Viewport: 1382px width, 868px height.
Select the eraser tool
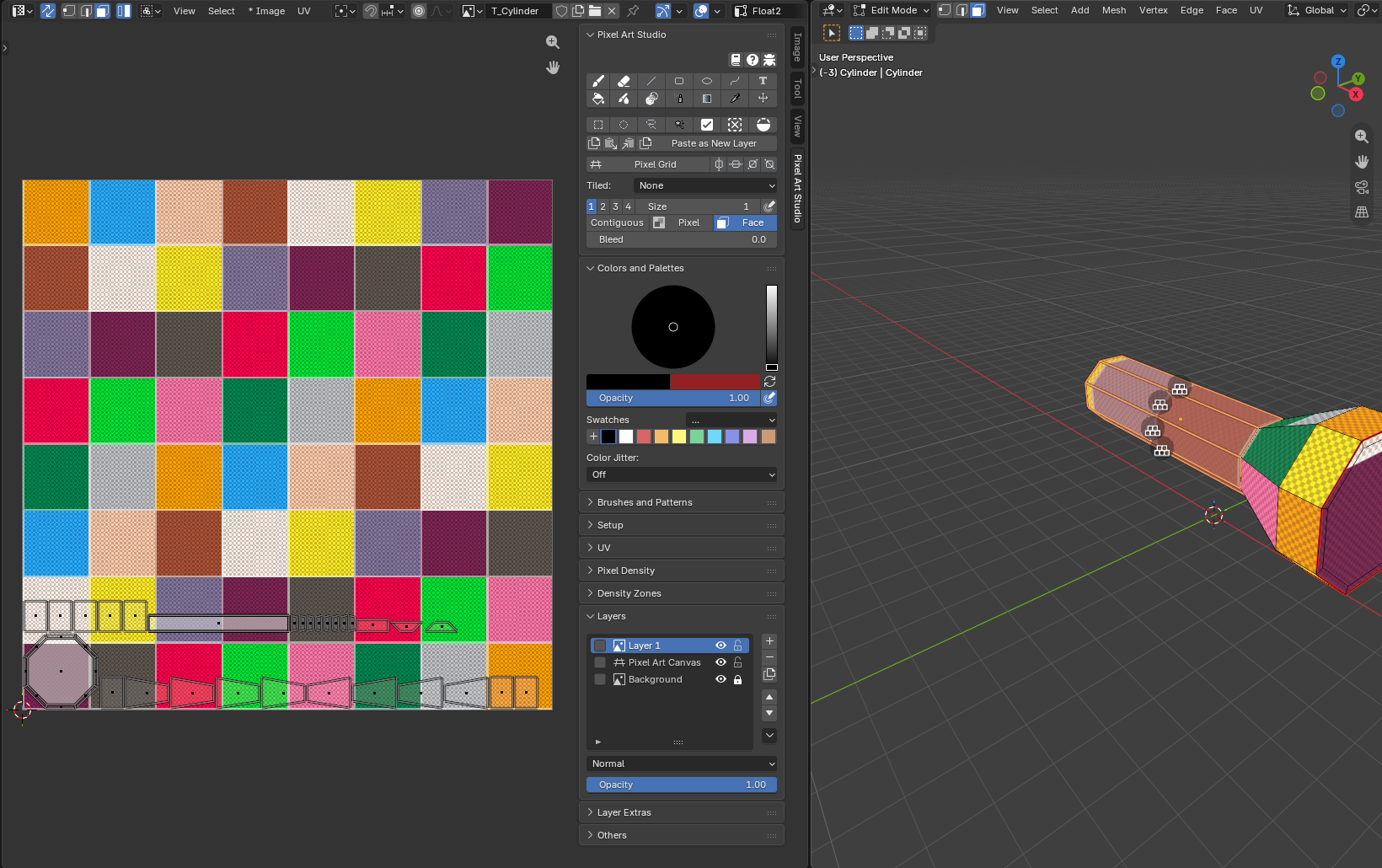(624, 81)
